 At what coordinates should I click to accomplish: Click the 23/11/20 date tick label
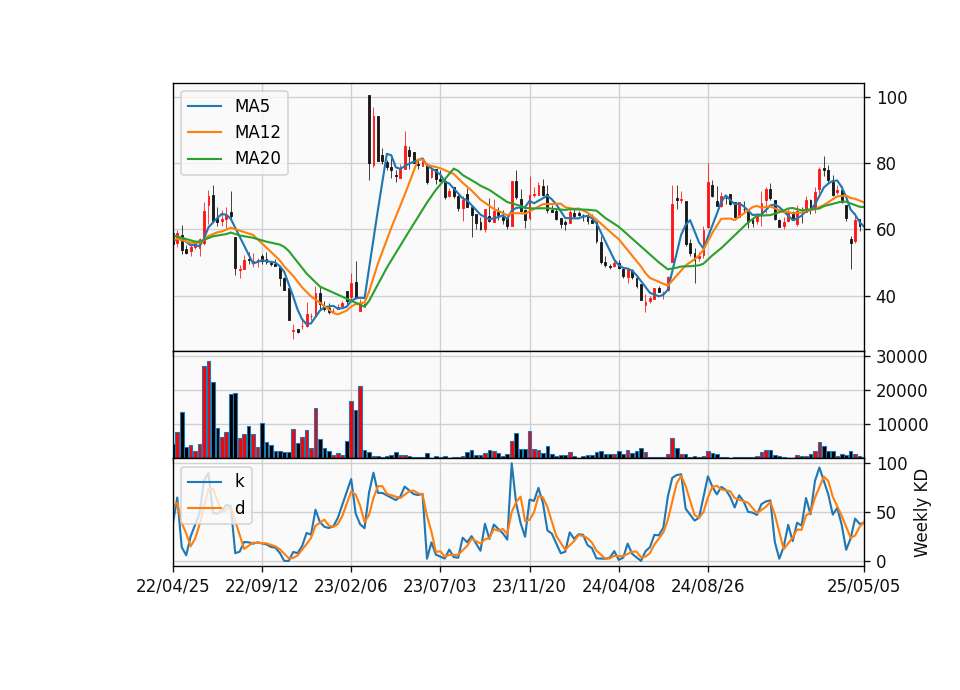pos(529,586)
